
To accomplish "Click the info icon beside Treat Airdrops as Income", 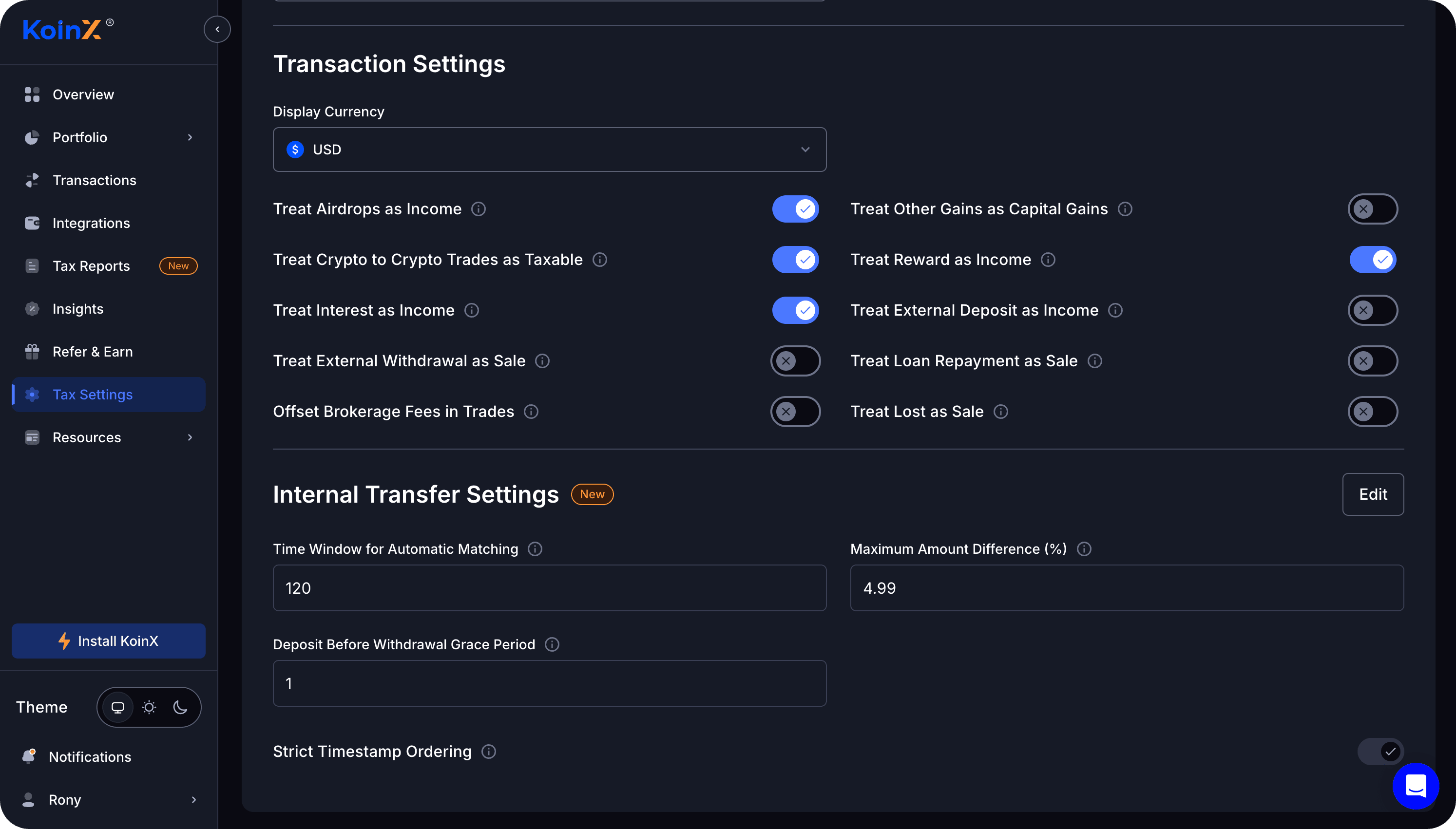I will tap(479, 209).
